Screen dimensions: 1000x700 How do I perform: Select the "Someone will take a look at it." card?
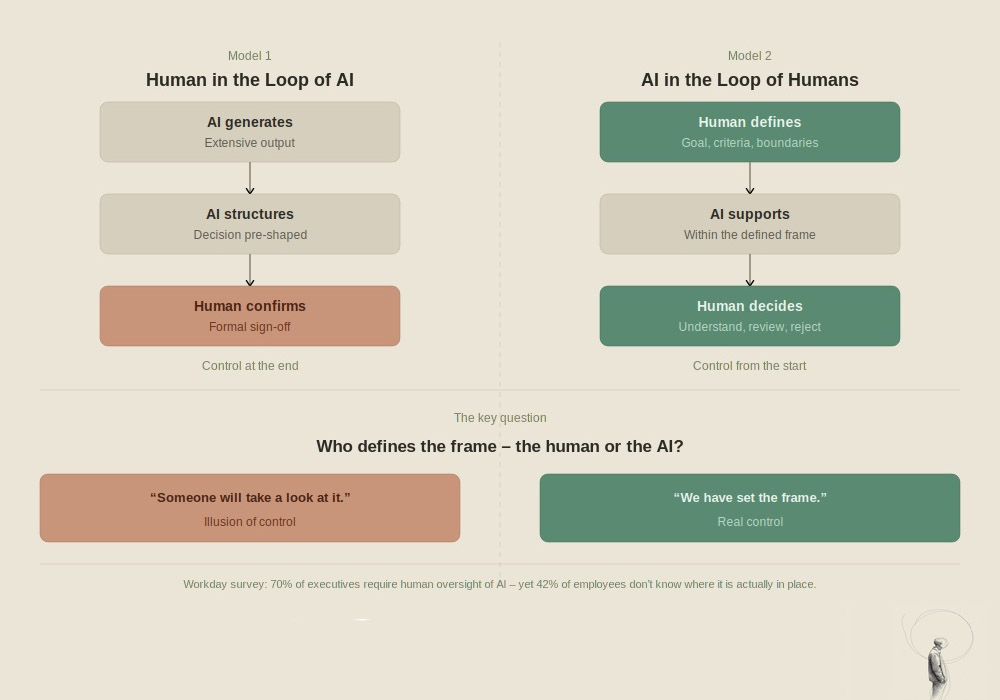[250, 508]
